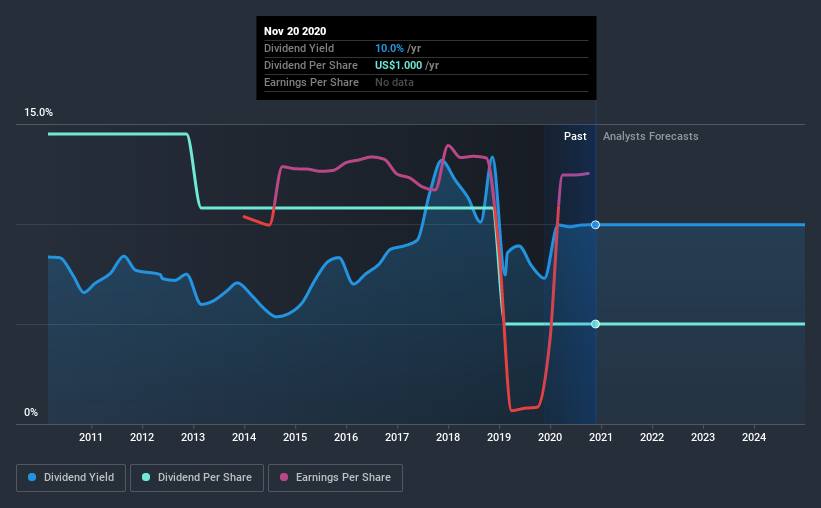The height and width of the screenshot is (508, 821).
Task: Click the 2024 x-axis year label
Action: [753, 437]
